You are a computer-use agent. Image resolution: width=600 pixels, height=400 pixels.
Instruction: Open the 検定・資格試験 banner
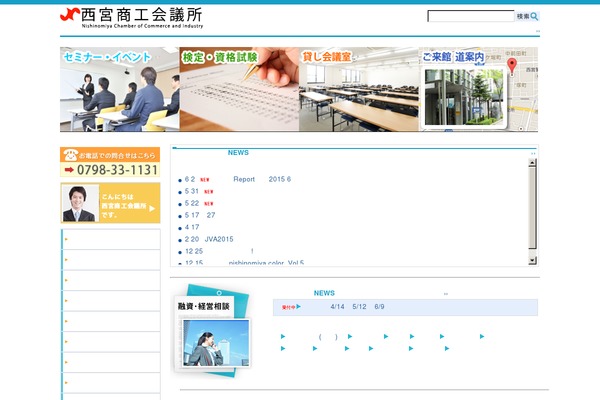(239, 90)
